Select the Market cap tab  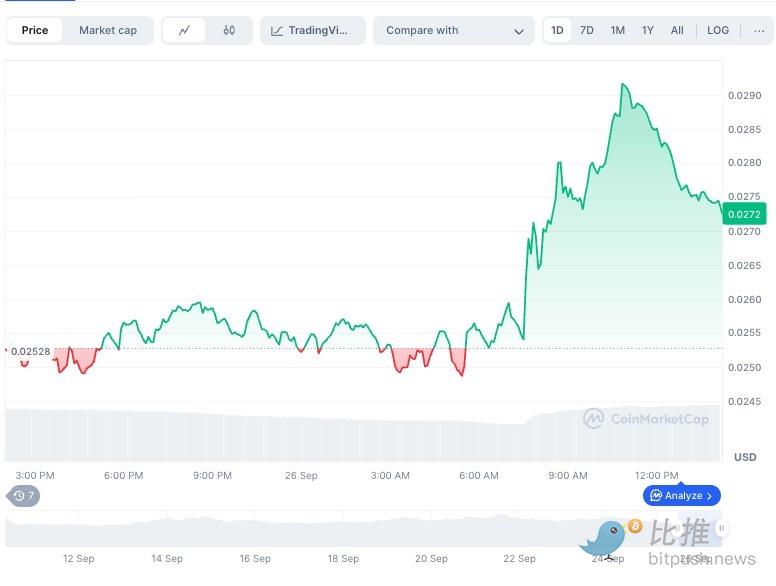tap(108, 30)
